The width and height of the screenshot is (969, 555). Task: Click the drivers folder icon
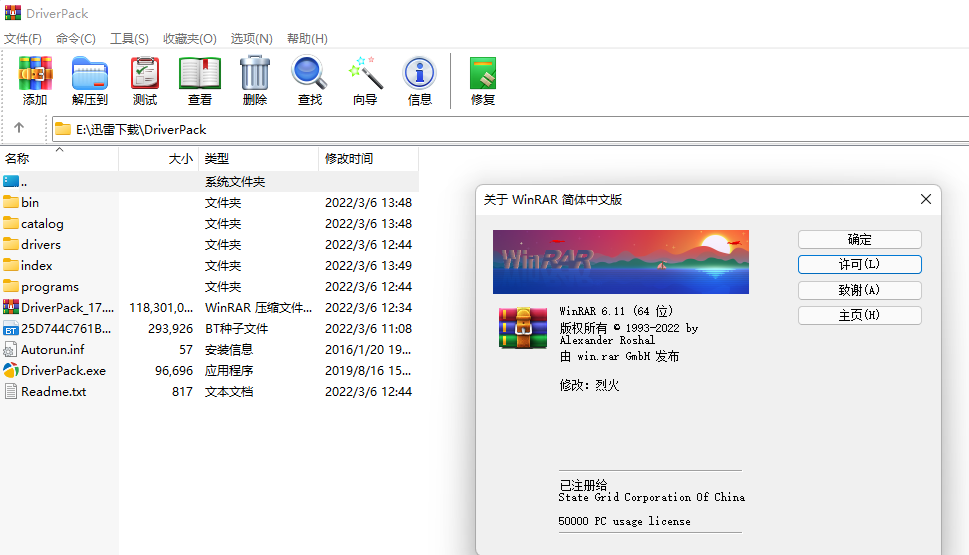(x=11, y=244)
